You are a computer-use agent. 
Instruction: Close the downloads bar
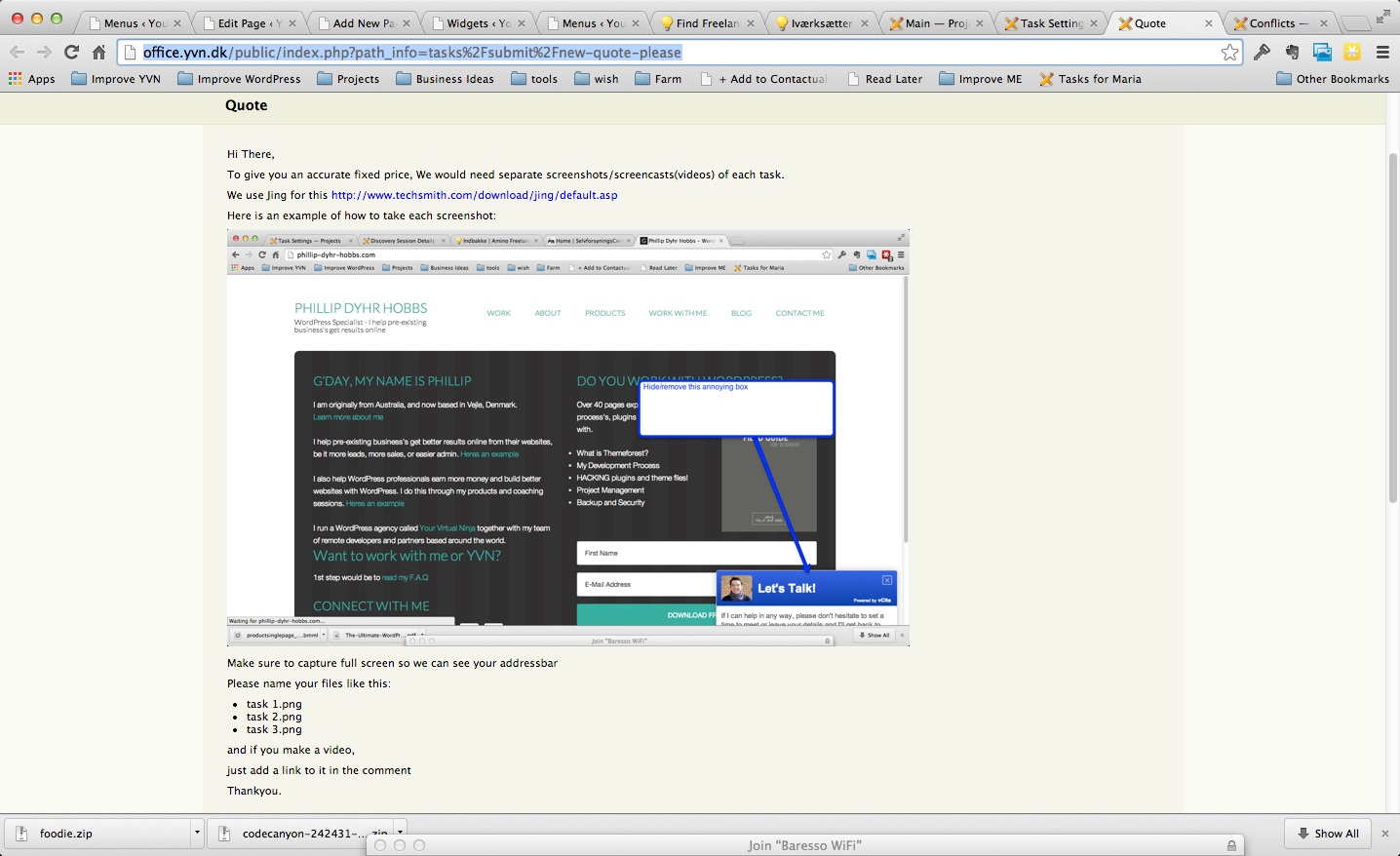[1384, 834]
